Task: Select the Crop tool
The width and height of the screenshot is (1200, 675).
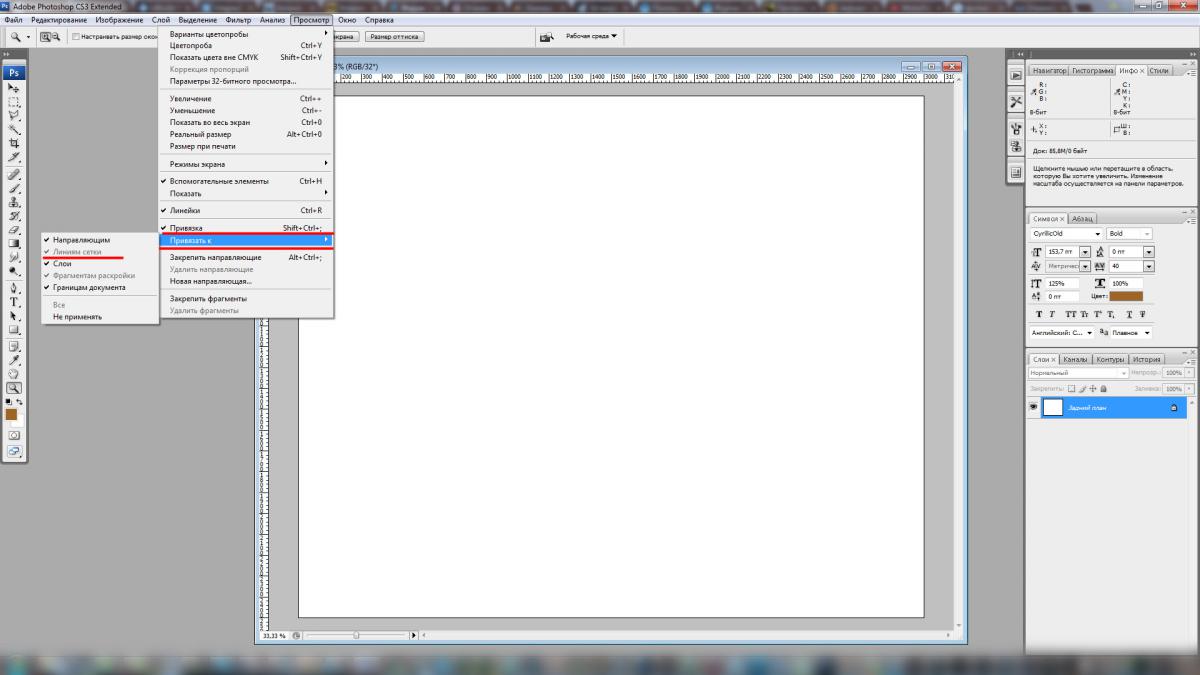Action: click(15, 142)
